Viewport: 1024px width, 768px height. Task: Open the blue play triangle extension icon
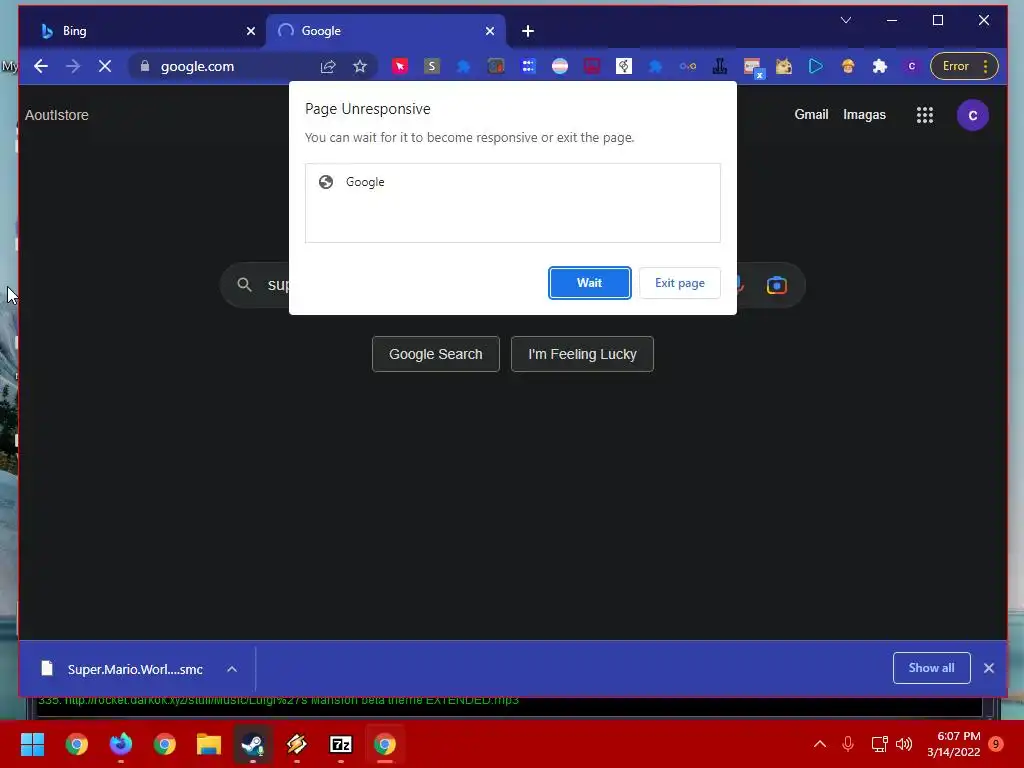pyautogui.click(x=816, y=66)
